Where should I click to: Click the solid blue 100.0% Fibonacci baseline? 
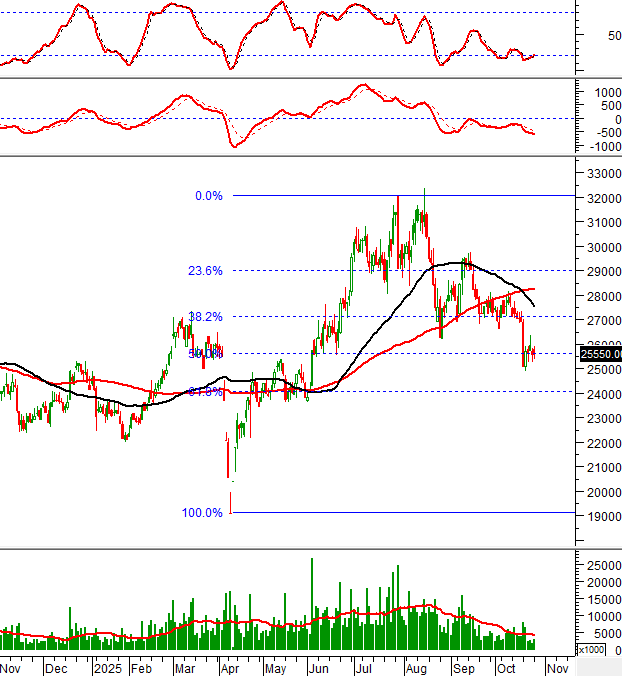pyautogui.click(x=400, y=513)
